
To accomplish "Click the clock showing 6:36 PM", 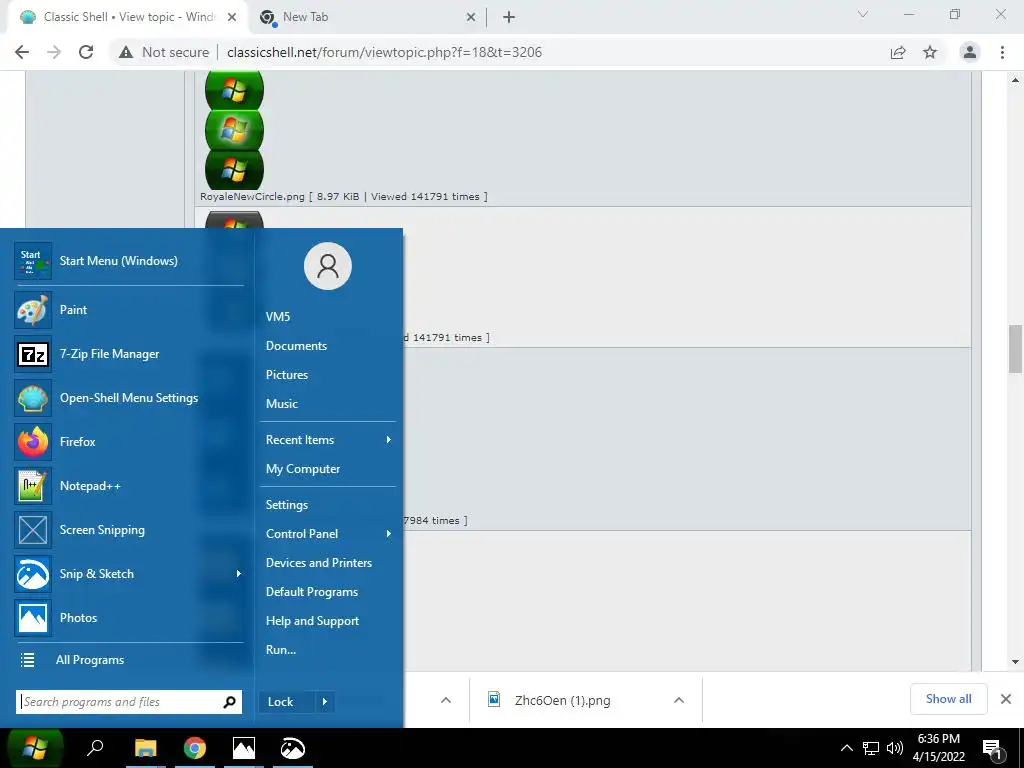I will [938, 739].
